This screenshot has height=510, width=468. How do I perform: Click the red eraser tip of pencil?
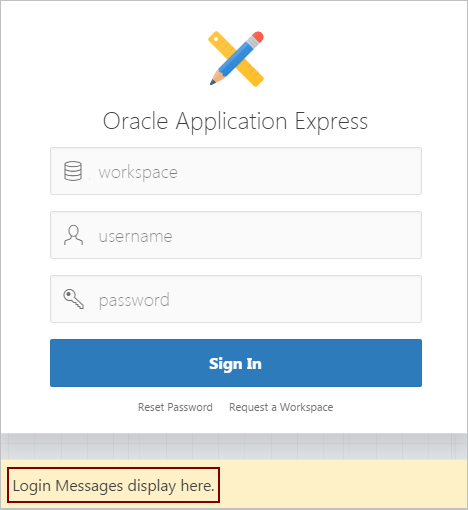(x=257, y=37)
